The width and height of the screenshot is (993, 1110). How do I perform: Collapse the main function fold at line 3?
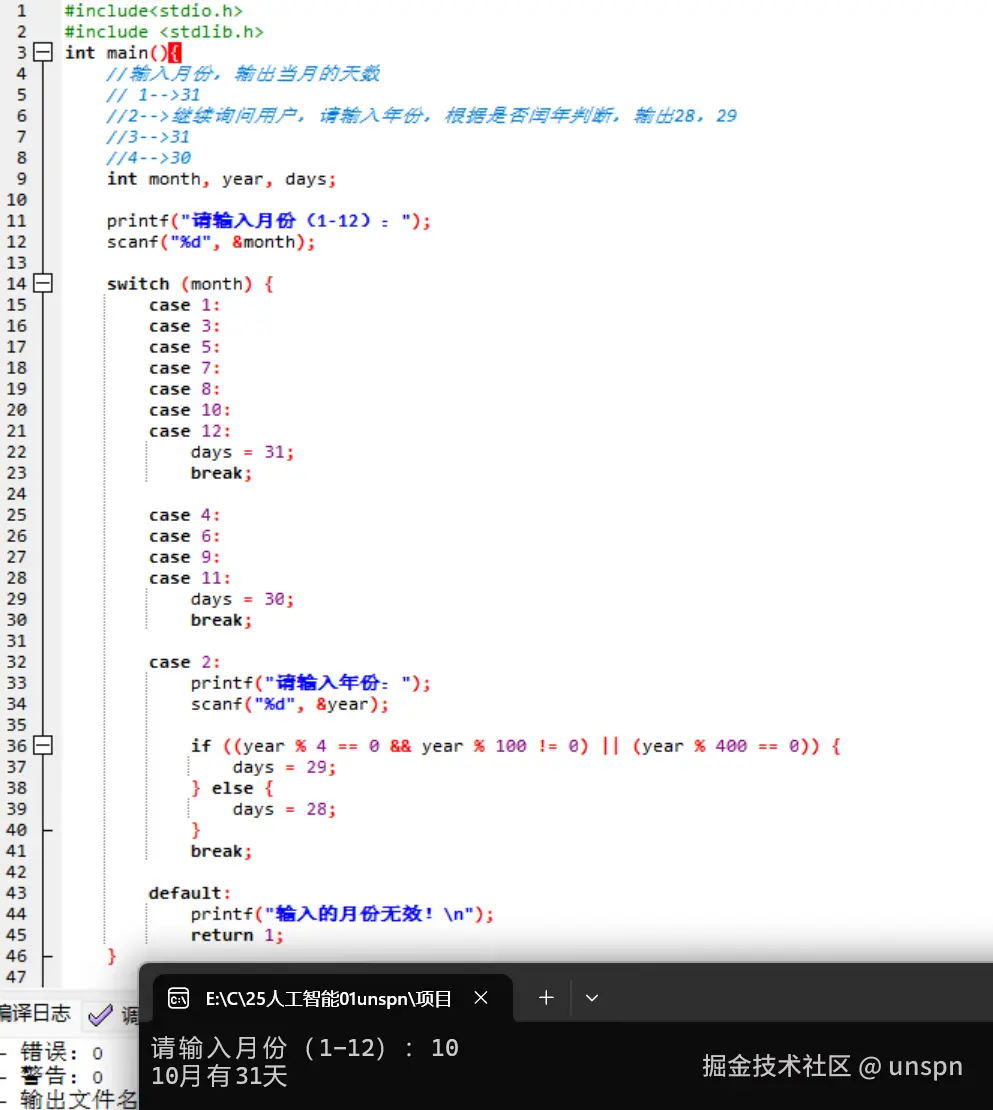coord(43,52)
